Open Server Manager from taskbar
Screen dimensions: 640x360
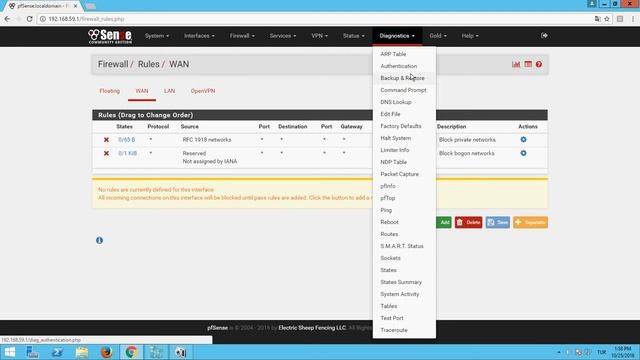click(x=32, y=352)
